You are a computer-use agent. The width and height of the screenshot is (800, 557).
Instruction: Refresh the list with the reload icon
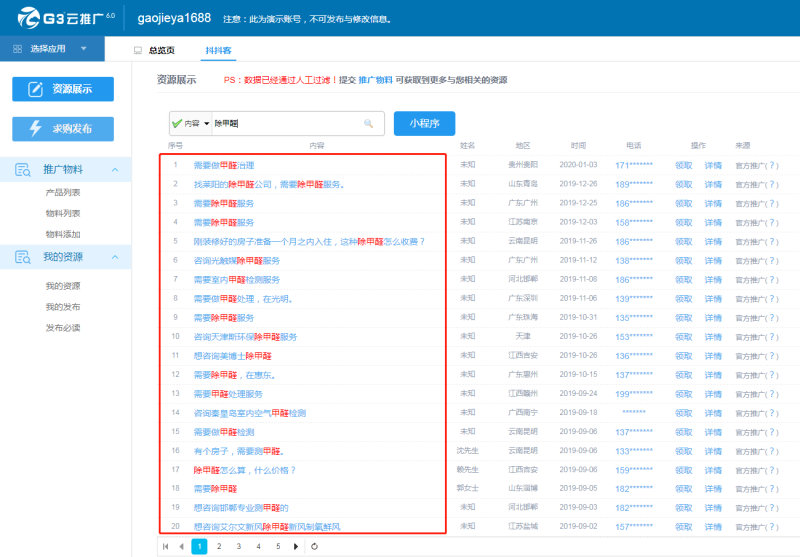(x=314, y=546)
